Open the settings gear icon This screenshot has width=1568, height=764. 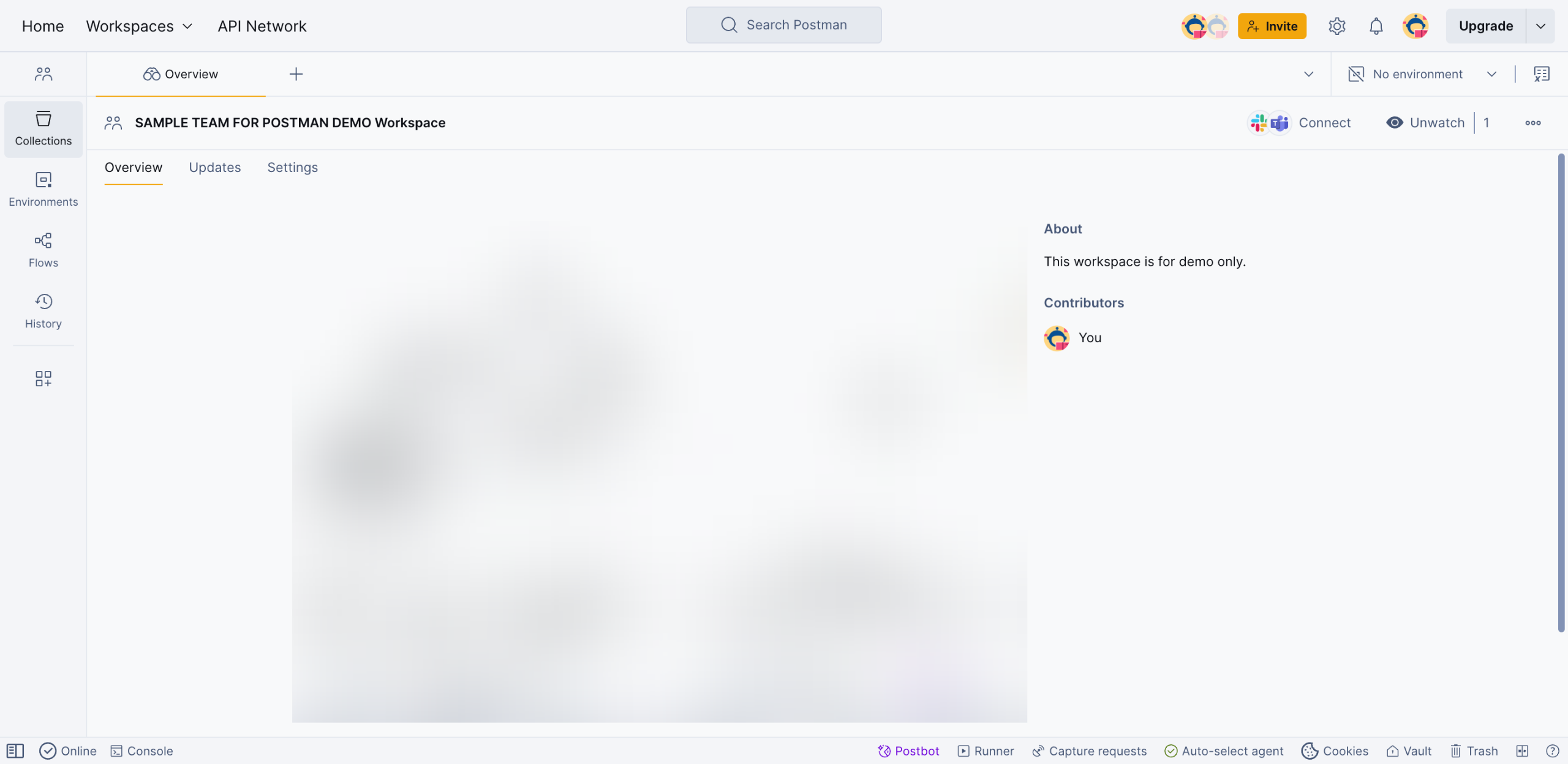click(1336, 26)
